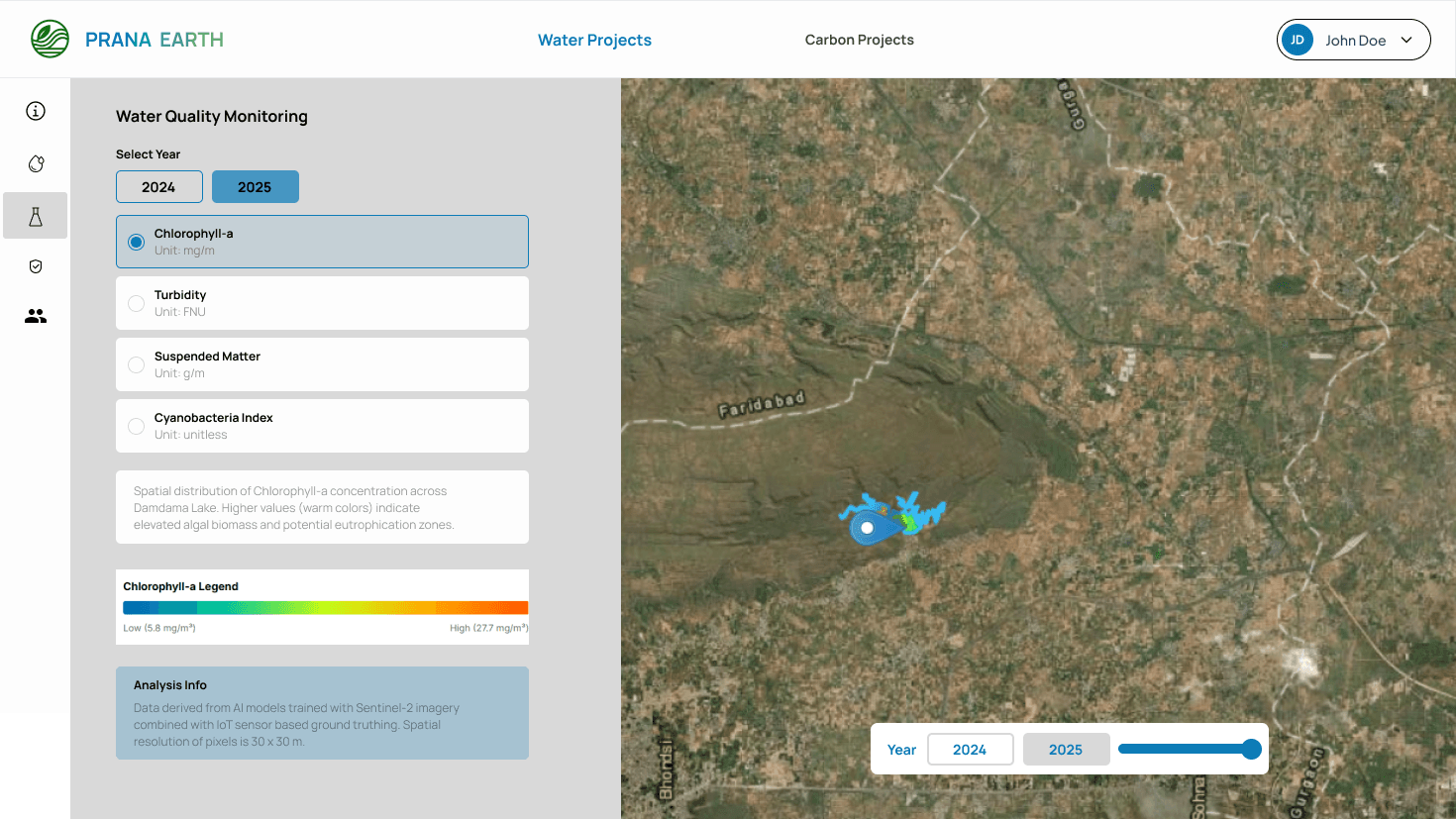
Task: Click the Faridabad map label
Action: (x=762, y=404)
